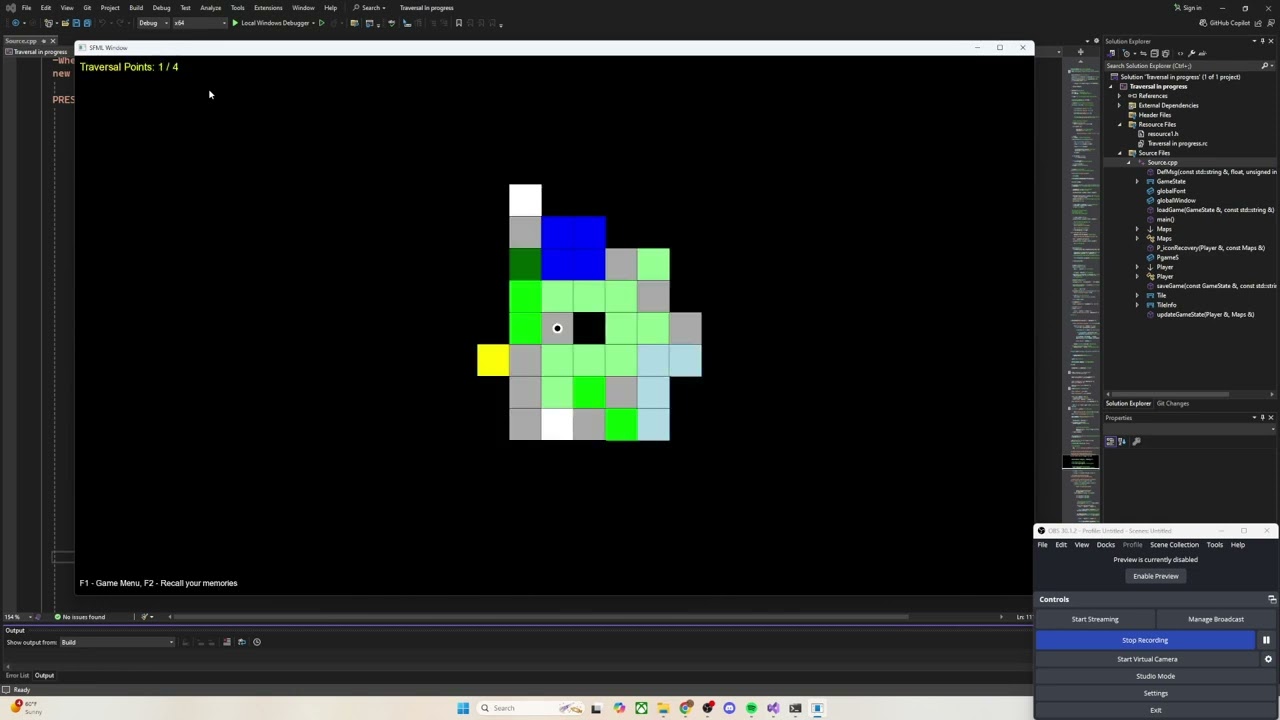1280x720 pixels.
Task: Open the Debug configuration dropdown
Action: [152, 23]
